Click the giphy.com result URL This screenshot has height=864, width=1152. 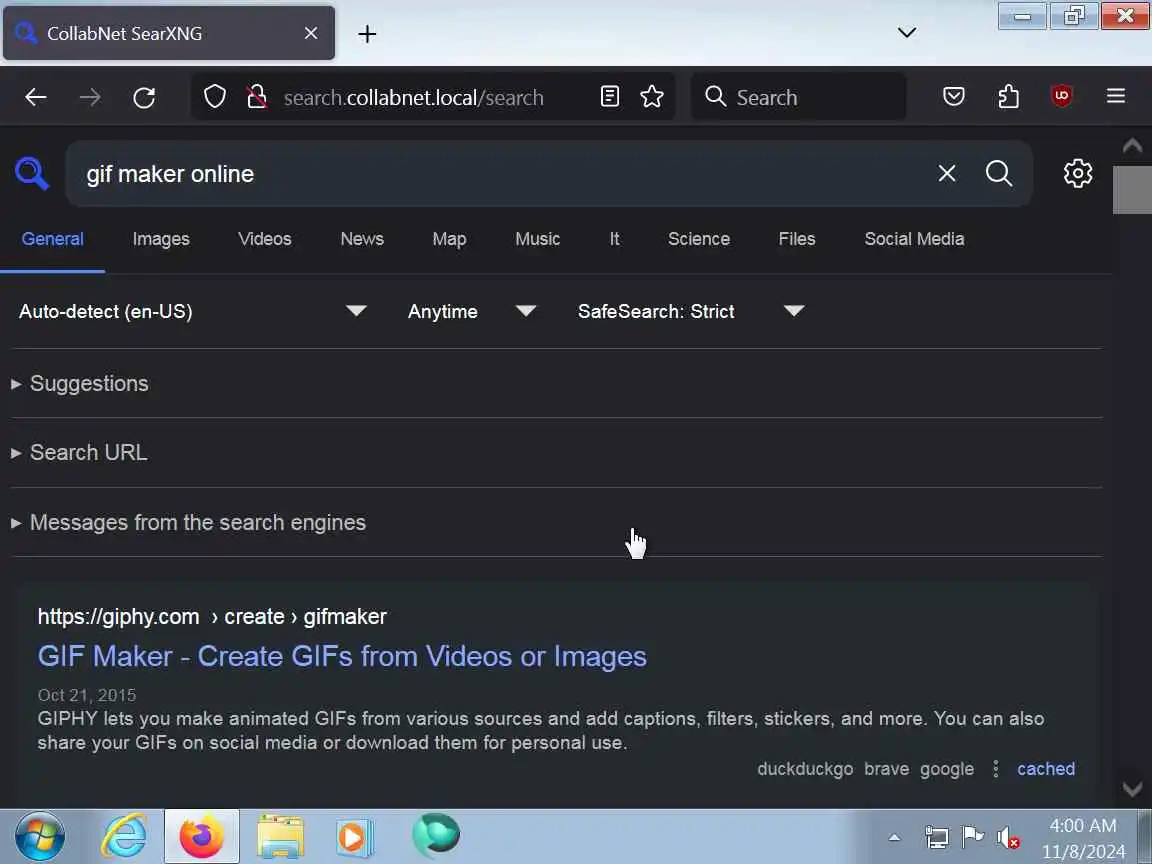212,616
